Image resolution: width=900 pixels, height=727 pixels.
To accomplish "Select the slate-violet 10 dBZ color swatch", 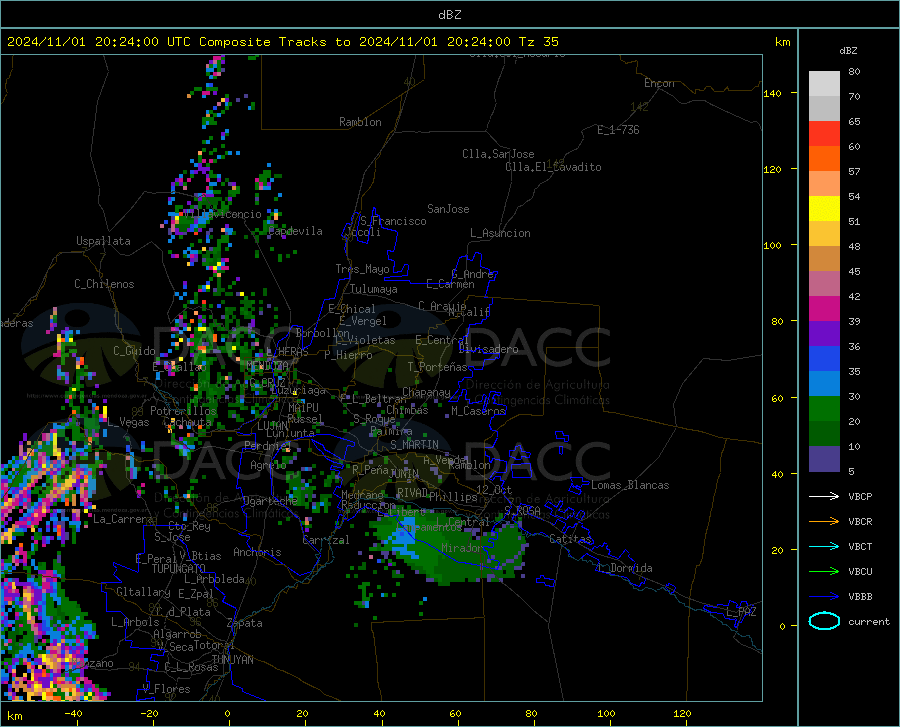I will [824, 459].
